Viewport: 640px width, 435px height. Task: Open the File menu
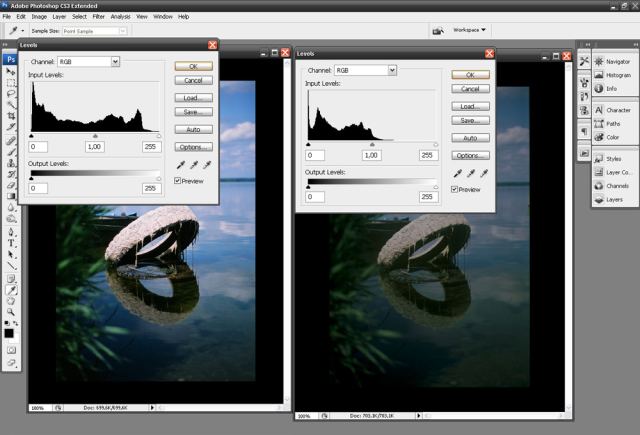point(7,17)
